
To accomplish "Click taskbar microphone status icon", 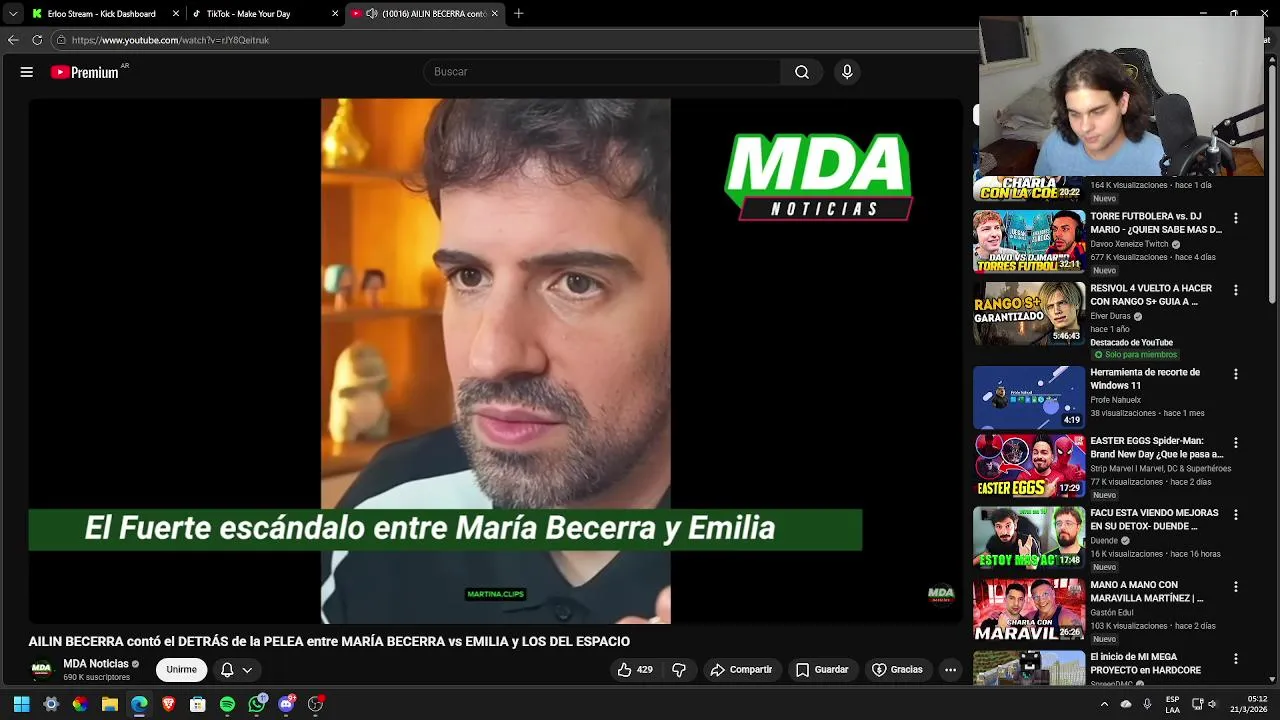I will (x=1147, y=704).
